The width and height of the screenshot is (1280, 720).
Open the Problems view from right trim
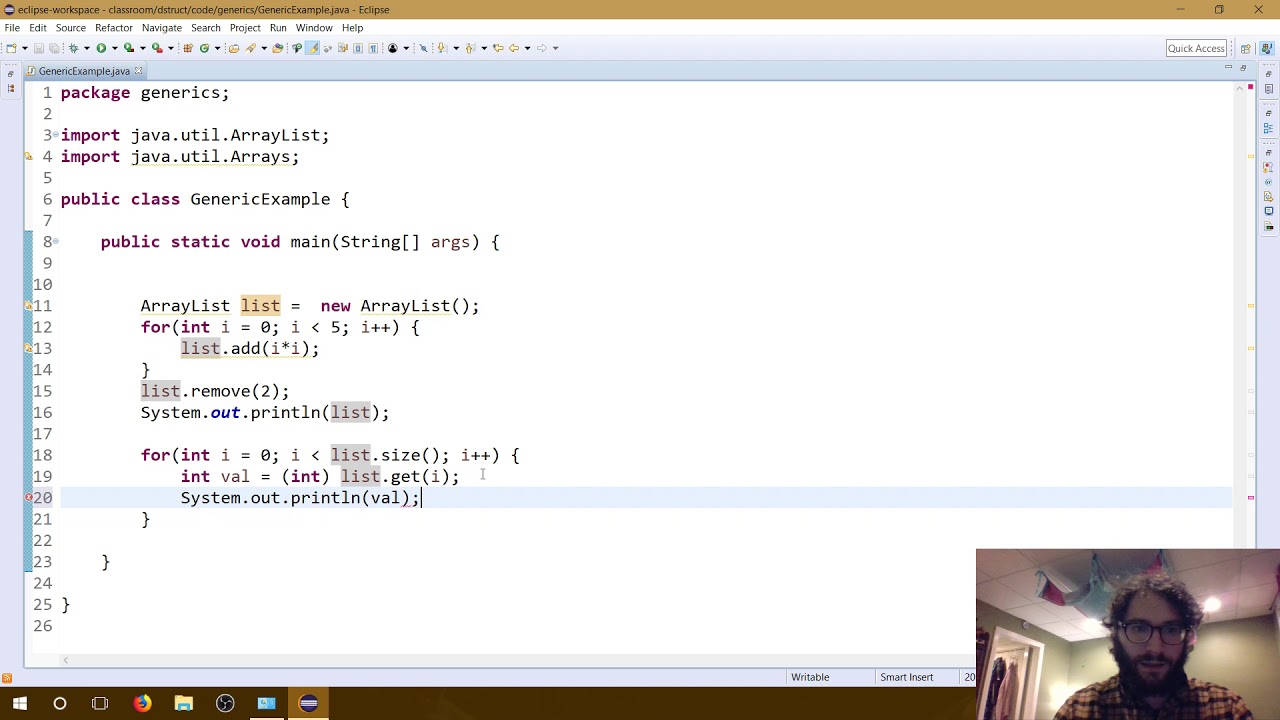(x=1269, y=167)
